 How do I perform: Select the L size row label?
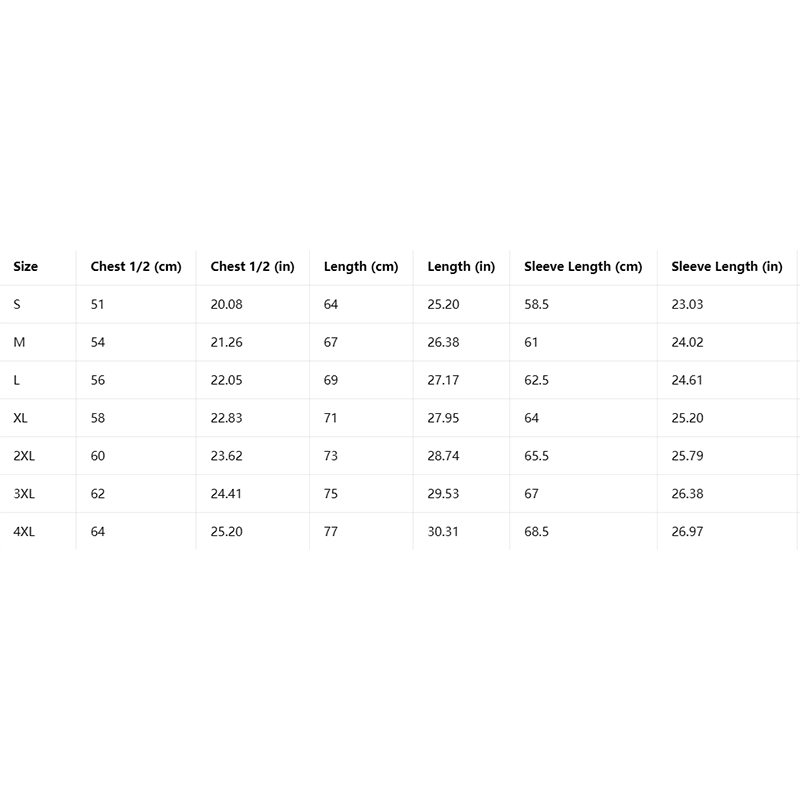[16, 380]
